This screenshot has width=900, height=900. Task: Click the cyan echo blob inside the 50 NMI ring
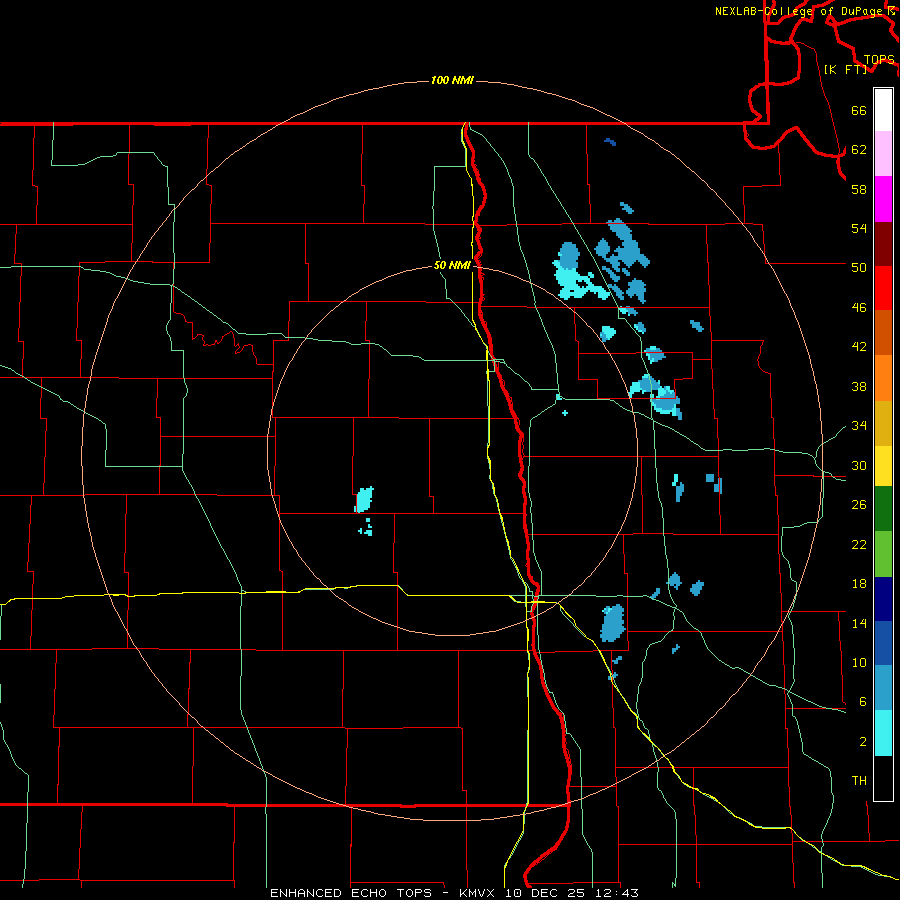364,499
